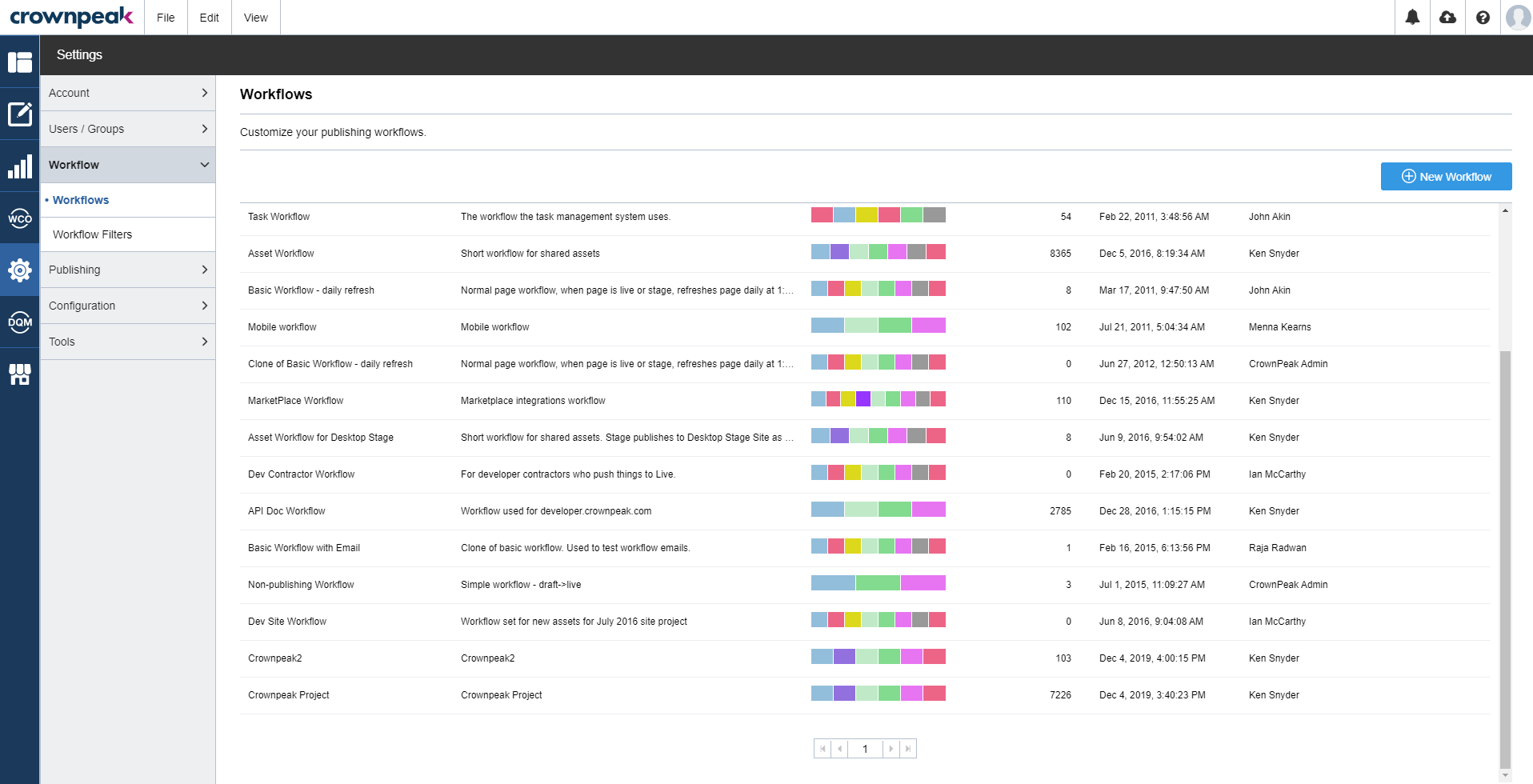
Task: Go to last page in pagination
Action: 907,749
